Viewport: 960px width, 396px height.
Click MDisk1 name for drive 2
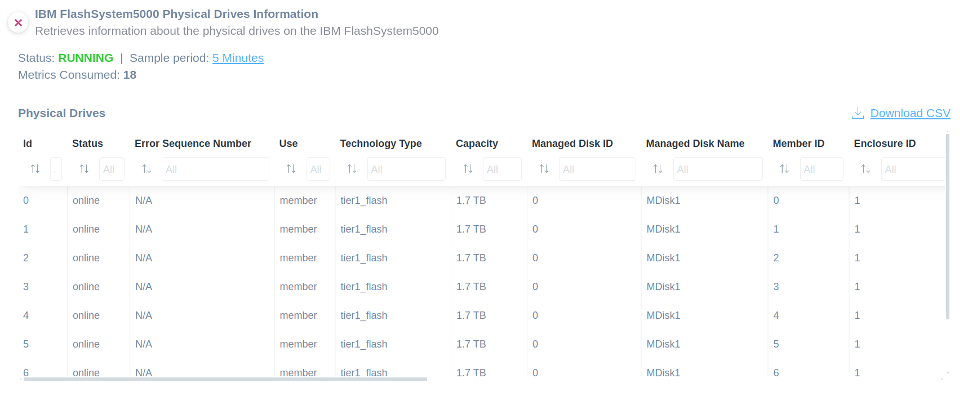point(663,258)
